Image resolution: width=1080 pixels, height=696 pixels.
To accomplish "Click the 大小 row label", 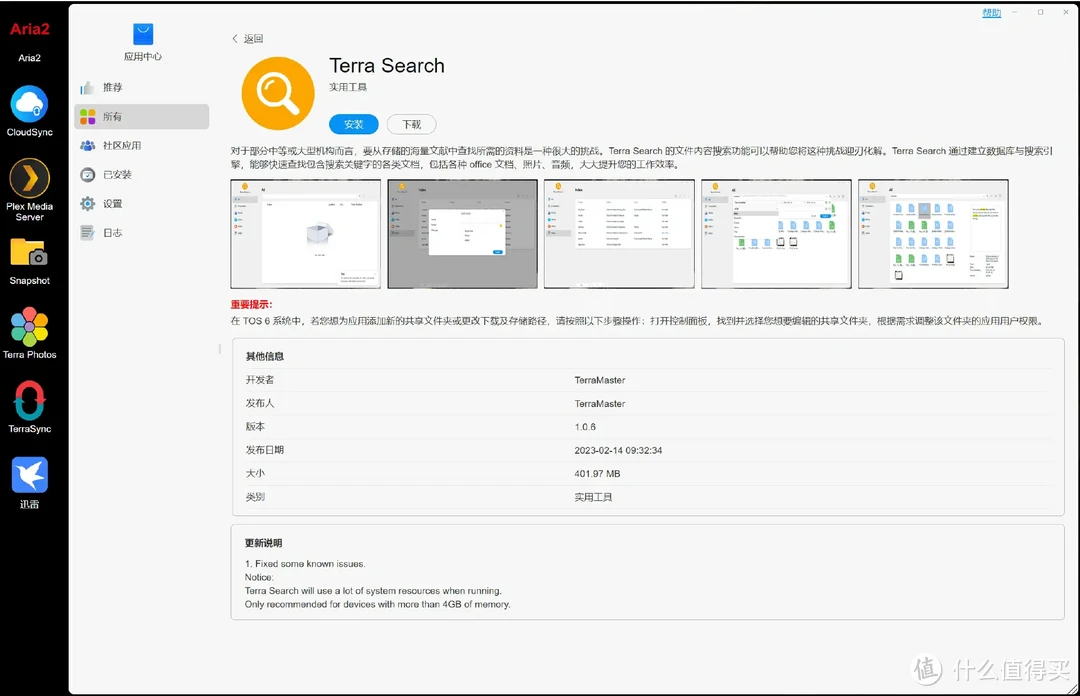I will (x=255, y=473).
